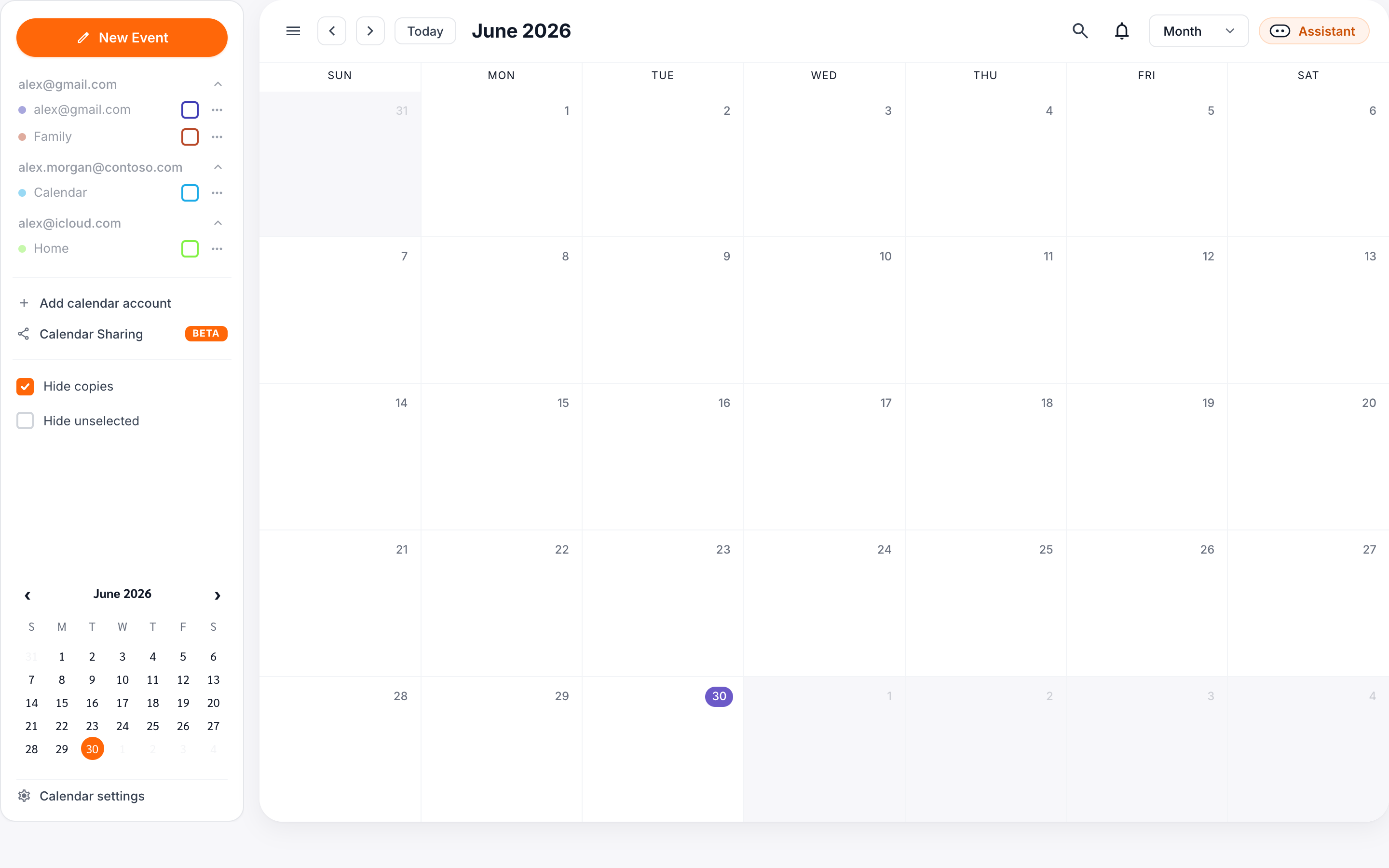Toggle the Home calendar checkbox

[190, 248]
